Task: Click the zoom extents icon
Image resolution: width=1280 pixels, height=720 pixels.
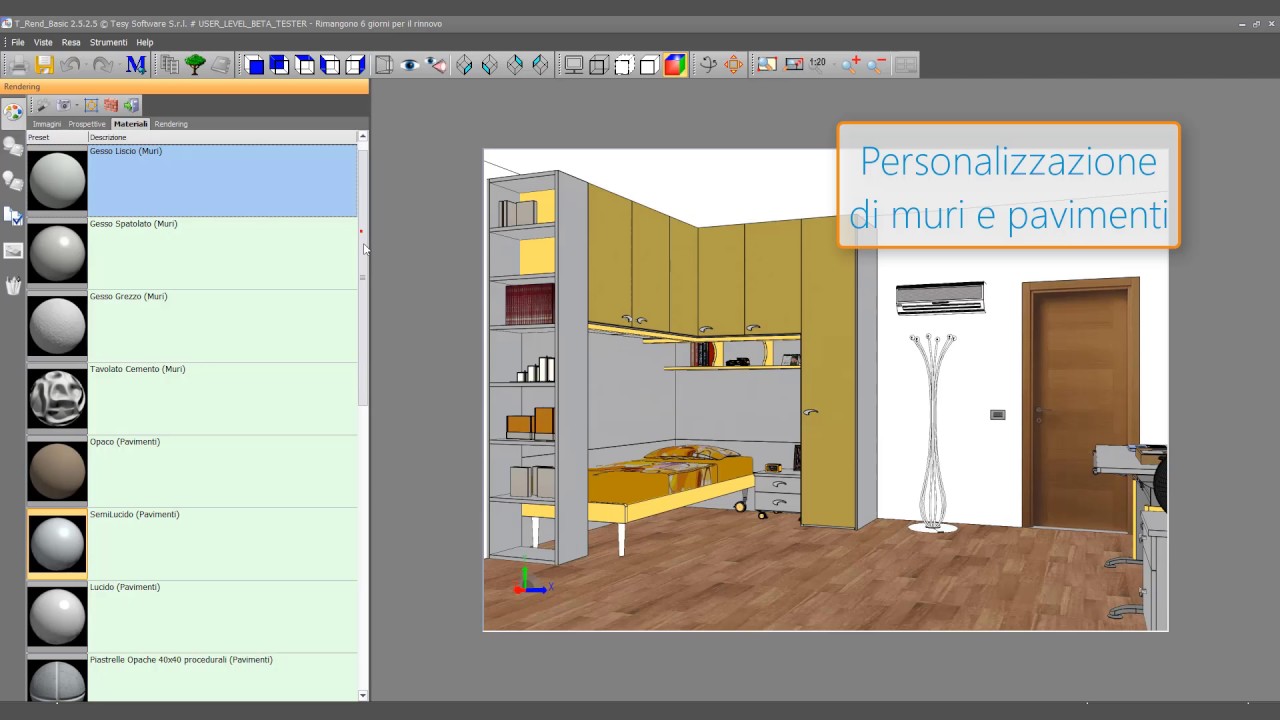Action: tap(794, 65)
